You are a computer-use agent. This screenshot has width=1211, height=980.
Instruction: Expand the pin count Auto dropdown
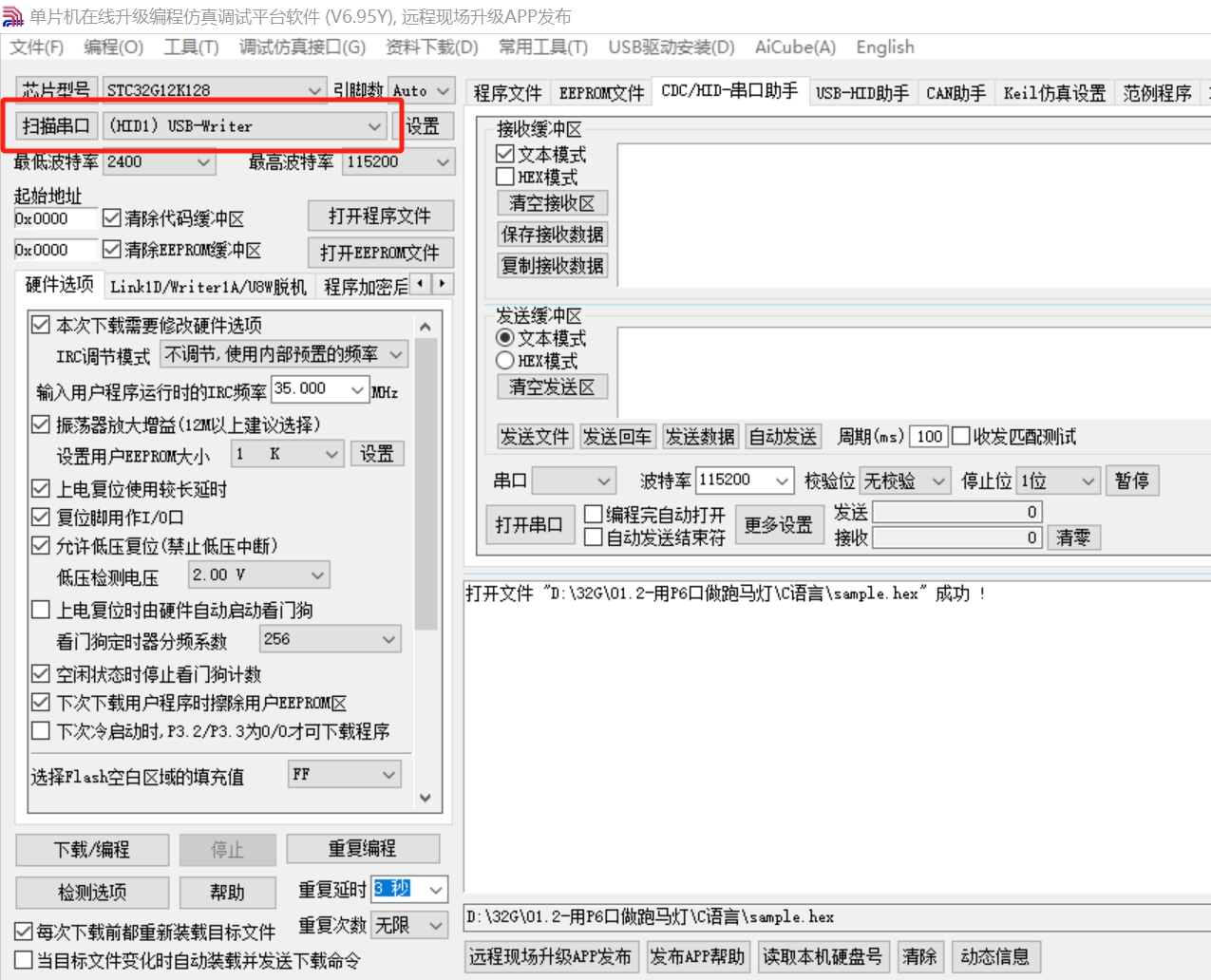click(x=444, y=90)
